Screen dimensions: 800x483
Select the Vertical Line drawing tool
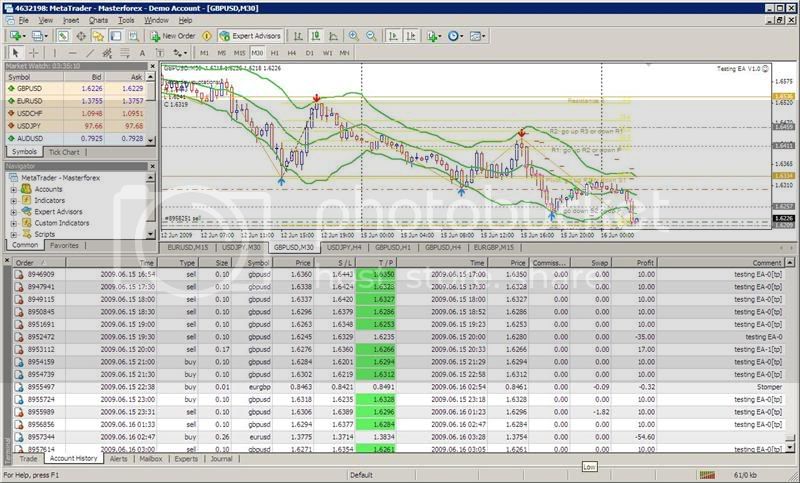(x=55, y=53)
